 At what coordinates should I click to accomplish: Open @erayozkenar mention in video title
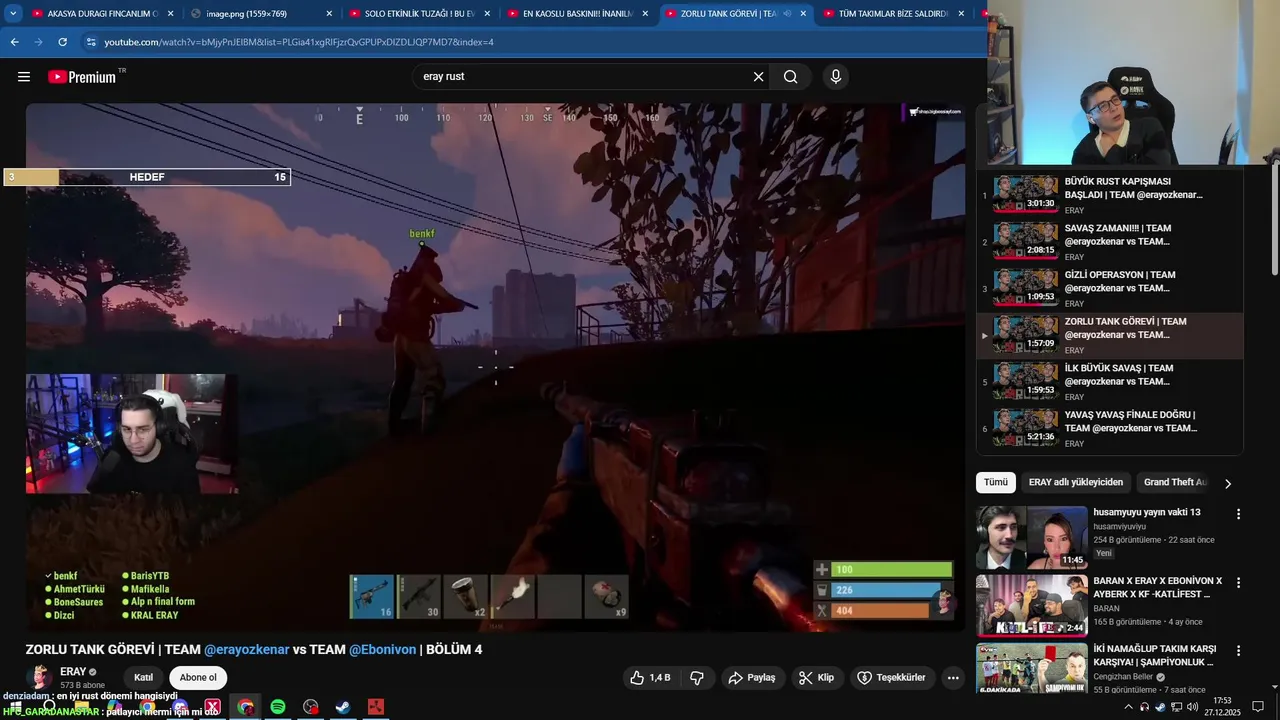pyautogui.click(x=246, y=650)
